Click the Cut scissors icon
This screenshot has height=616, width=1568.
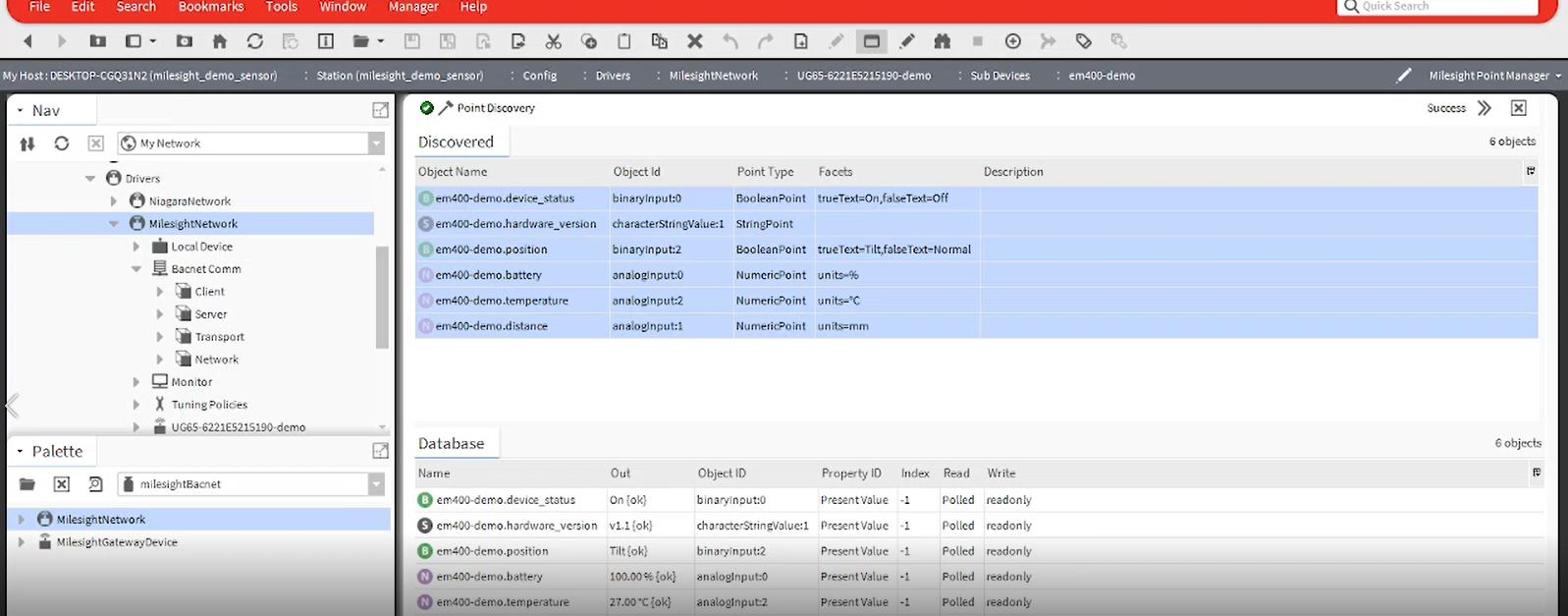pos(554,41)
